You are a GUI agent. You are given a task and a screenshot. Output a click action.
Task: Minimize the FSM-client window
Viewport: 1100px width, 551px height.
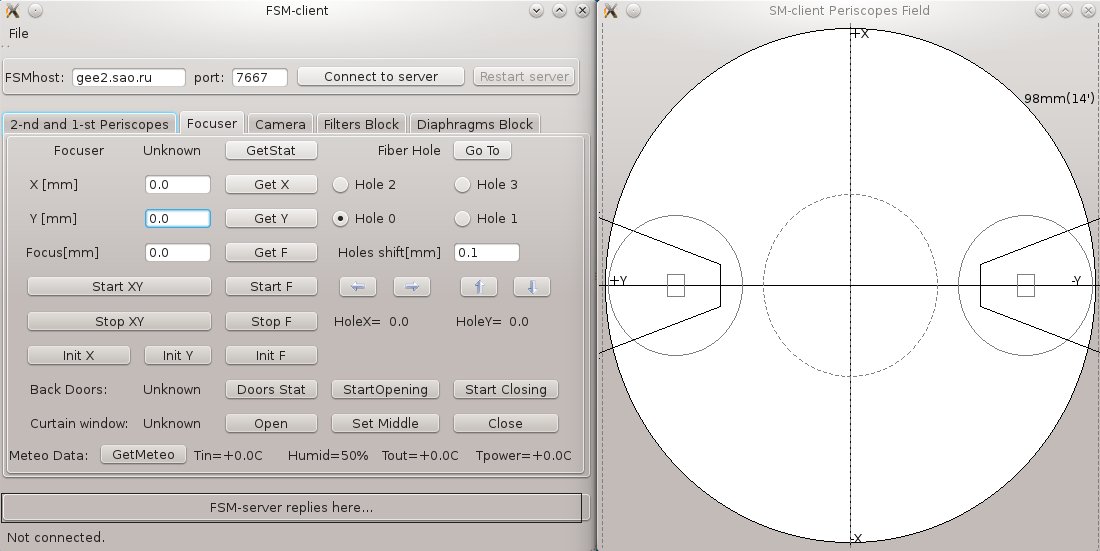point(536,11)
